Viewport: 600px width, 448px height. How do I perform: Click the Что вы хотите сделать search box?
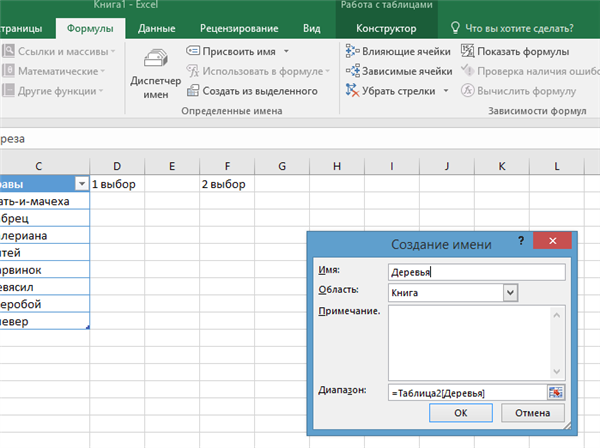519,28
